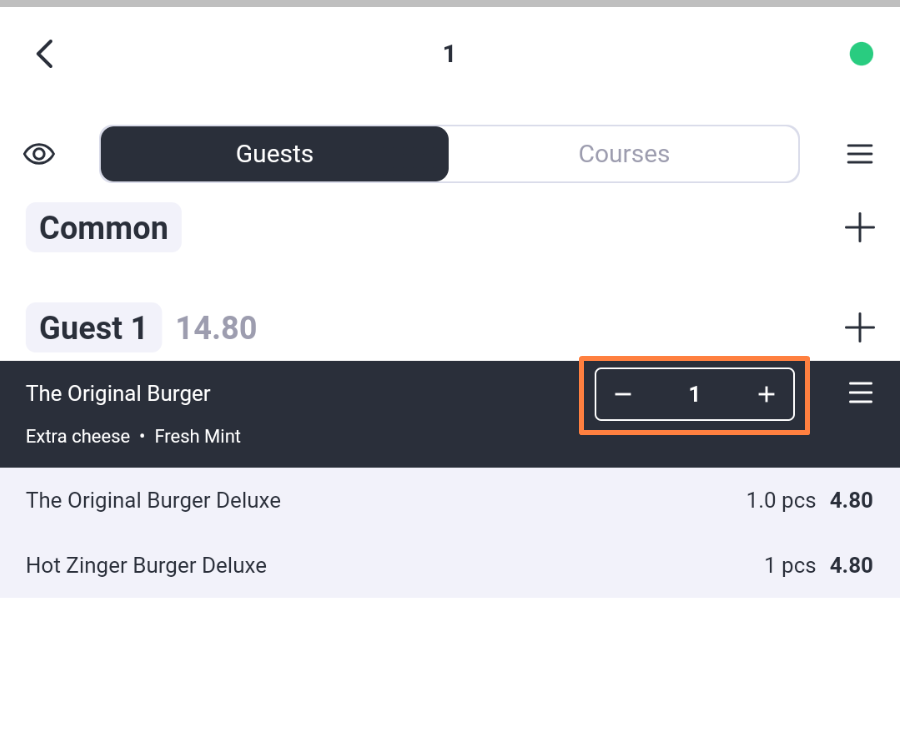Open the hamburger menu beside the Courses tab
Screen dimensions: 900x752
pyautogui.click(x=860, y=154)
